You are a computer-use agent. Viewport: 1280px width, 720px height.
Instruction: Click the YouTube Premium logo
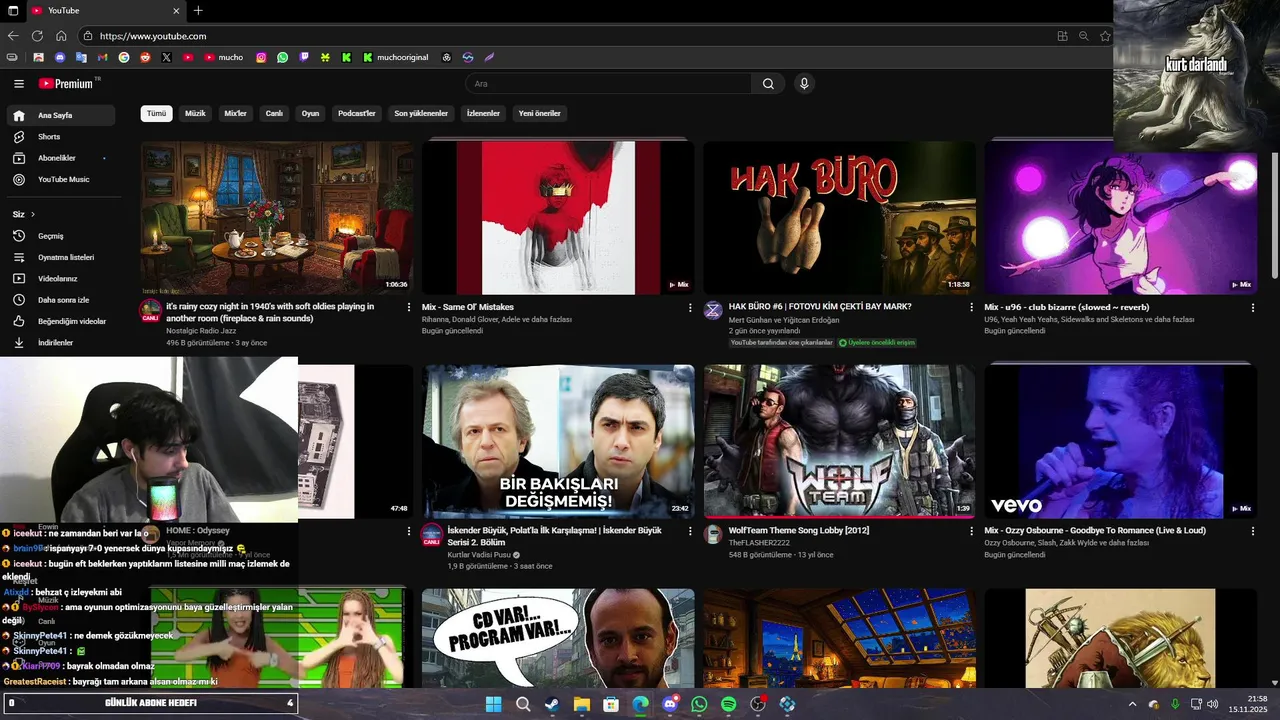point(66,84)
